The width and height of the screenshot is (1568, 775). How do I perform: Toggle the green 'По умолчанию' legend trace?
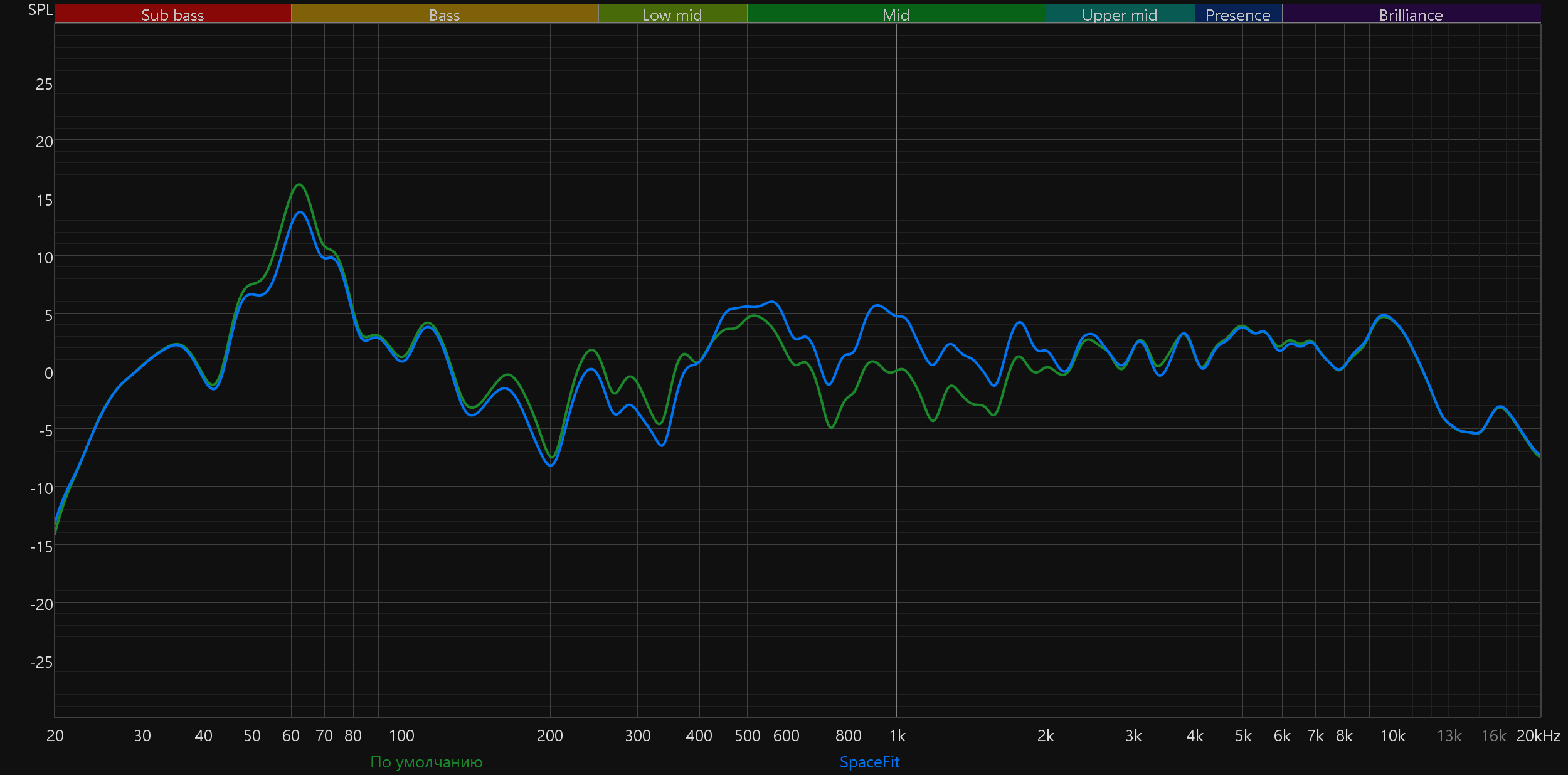(x=426, y=762)
